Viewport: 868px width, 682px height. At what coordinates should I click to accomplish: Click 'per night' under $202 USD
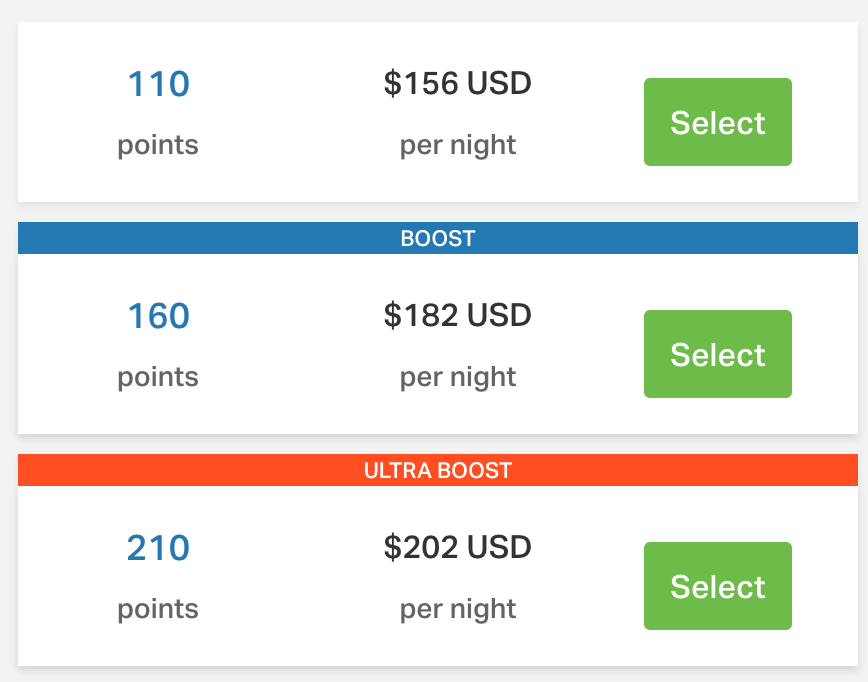pos(457,609)
